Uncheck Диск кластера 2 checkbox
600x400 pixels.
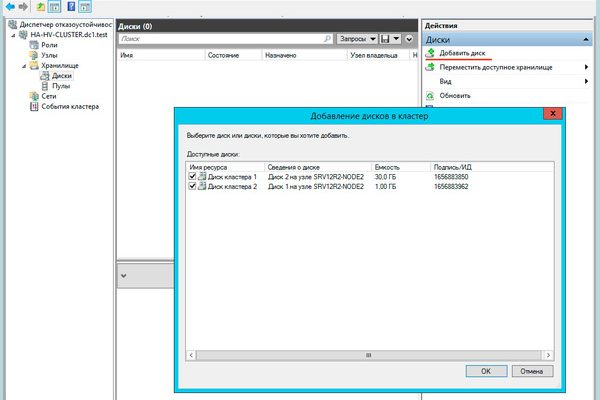[193, 187]
